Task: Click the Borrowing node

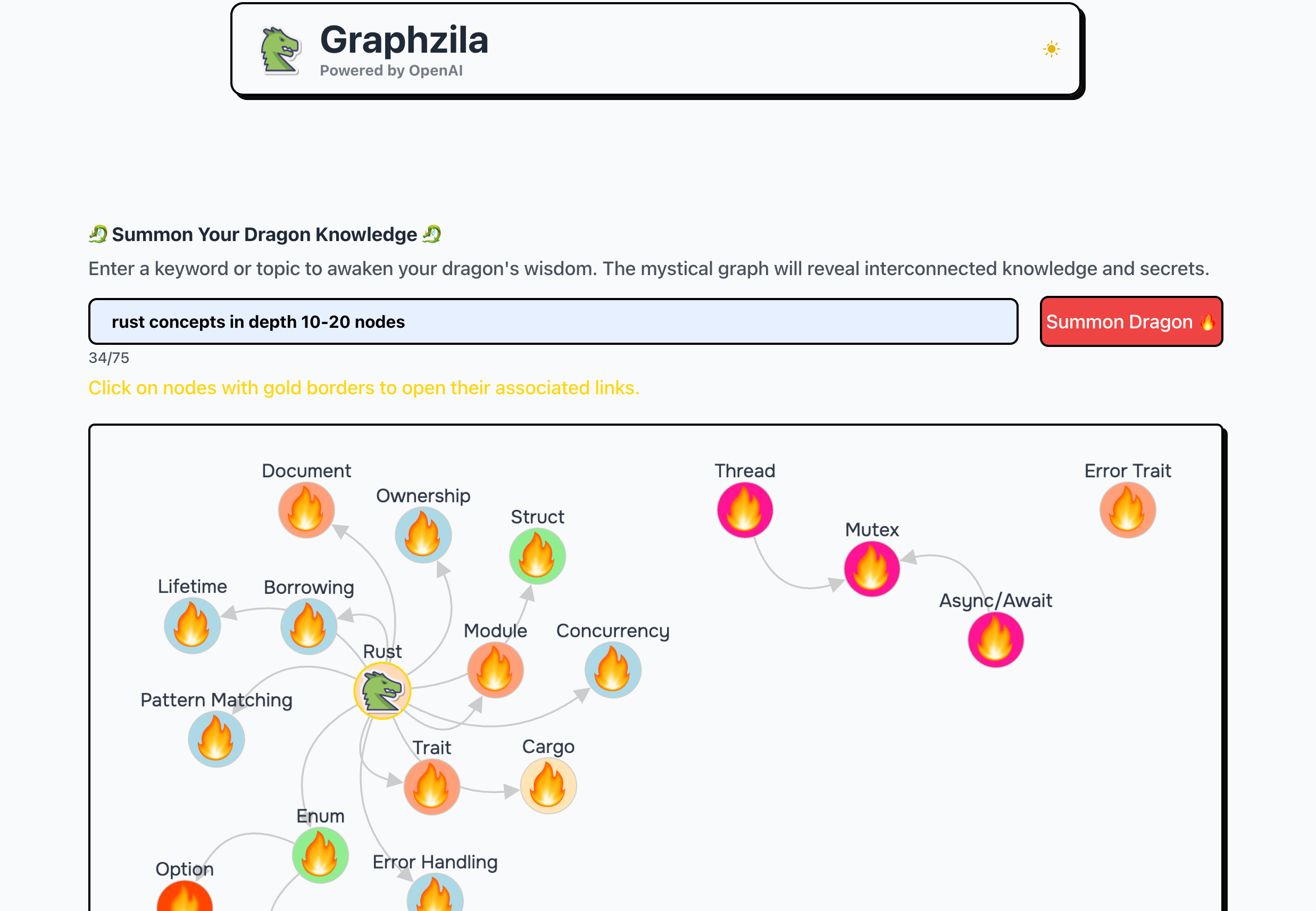Action: (309, 626)
